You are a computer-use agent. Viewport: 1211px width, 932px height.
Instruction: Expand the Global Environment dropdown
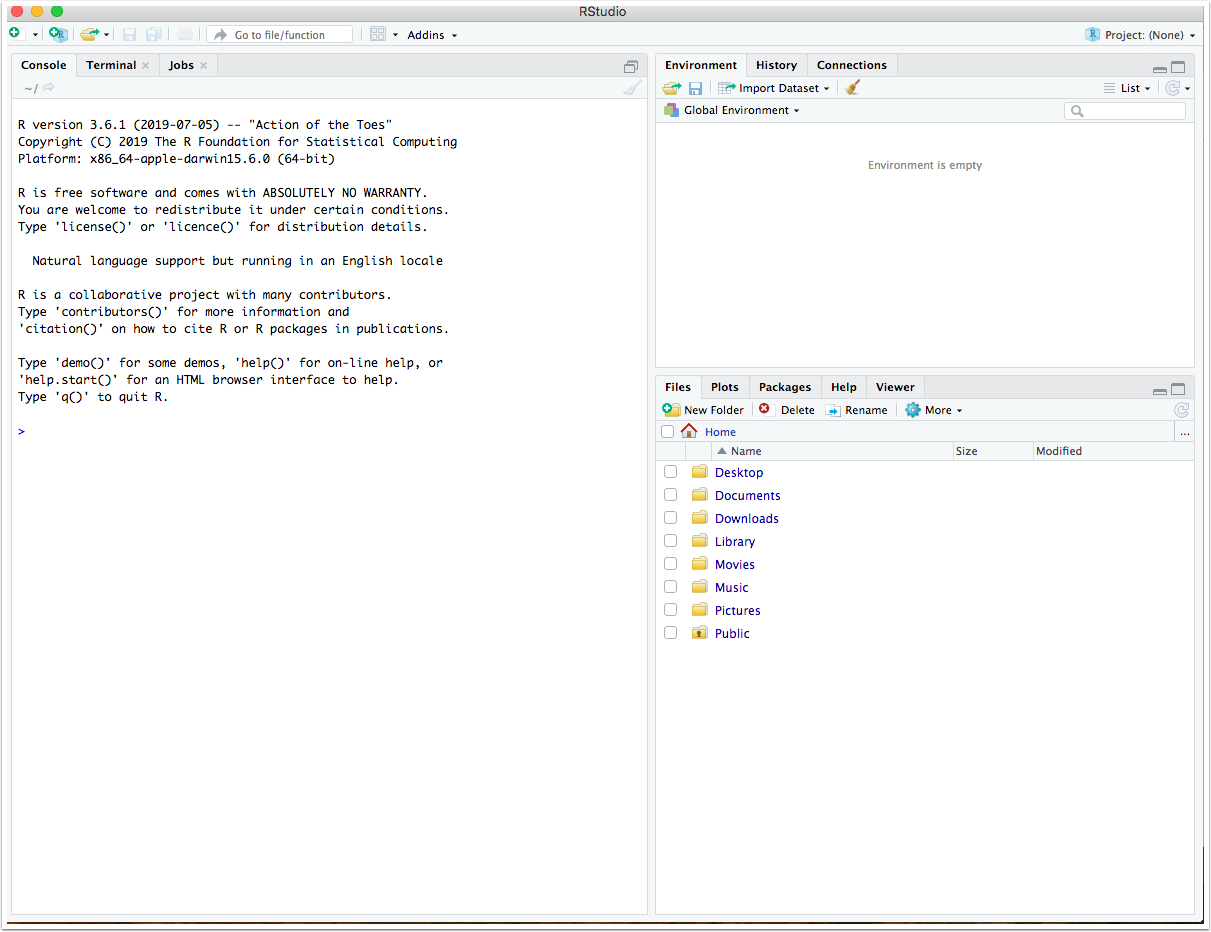click(733, 110)
